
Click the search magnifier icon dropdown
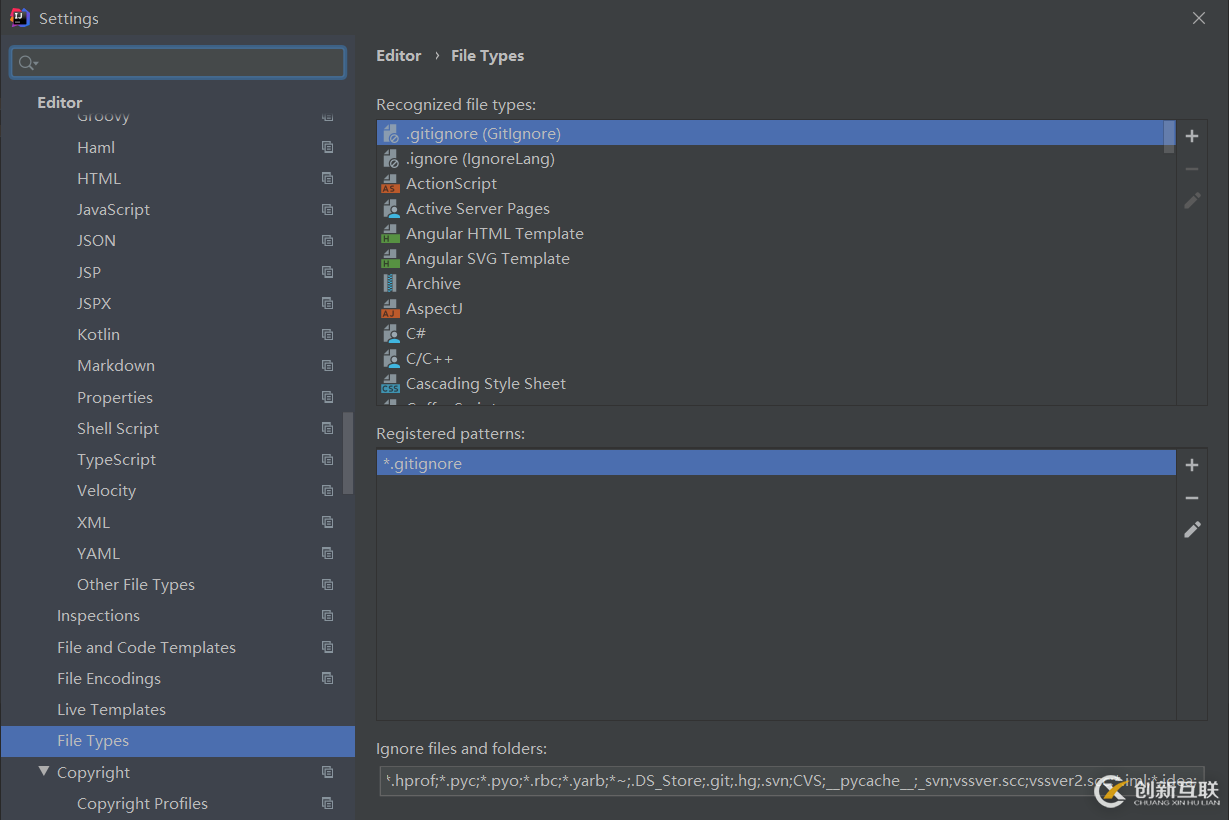[x=28, y=63]
